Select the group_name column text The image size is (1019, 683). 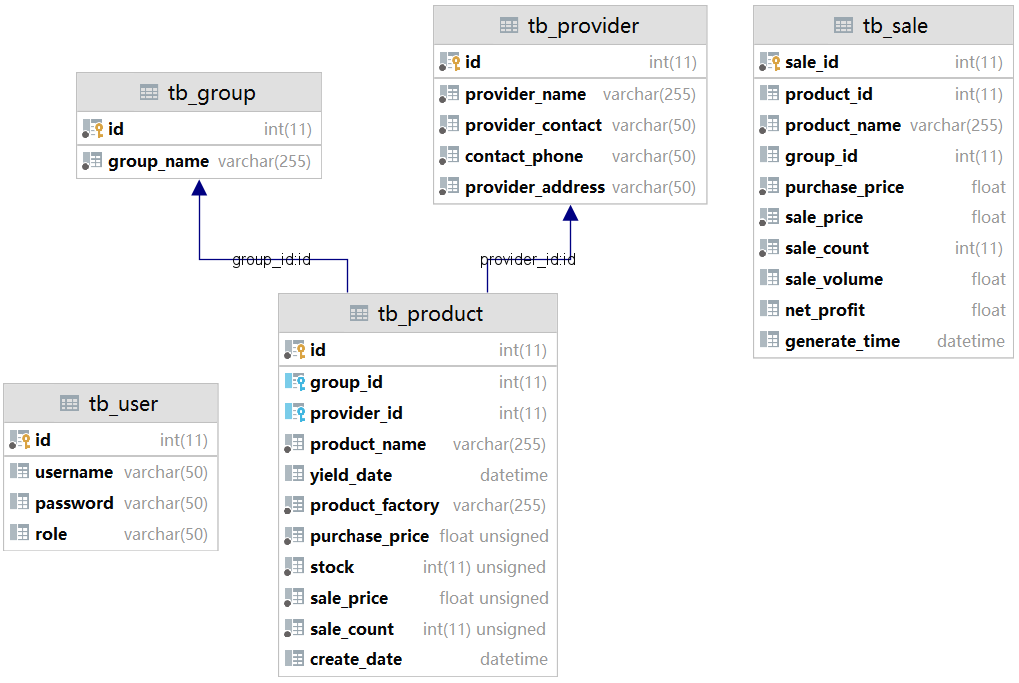pos(159,161)
